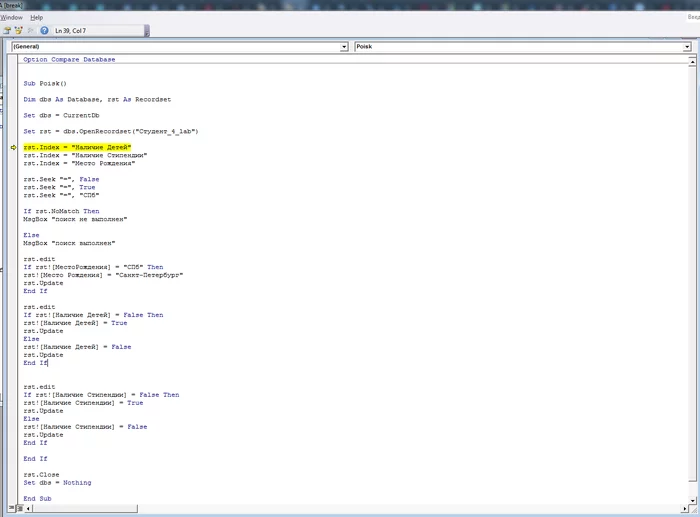This screenshot has width=700, height=517.
Task: Click the rst.Seek "=", "СПб" line
Action: [x=62, y=196]
